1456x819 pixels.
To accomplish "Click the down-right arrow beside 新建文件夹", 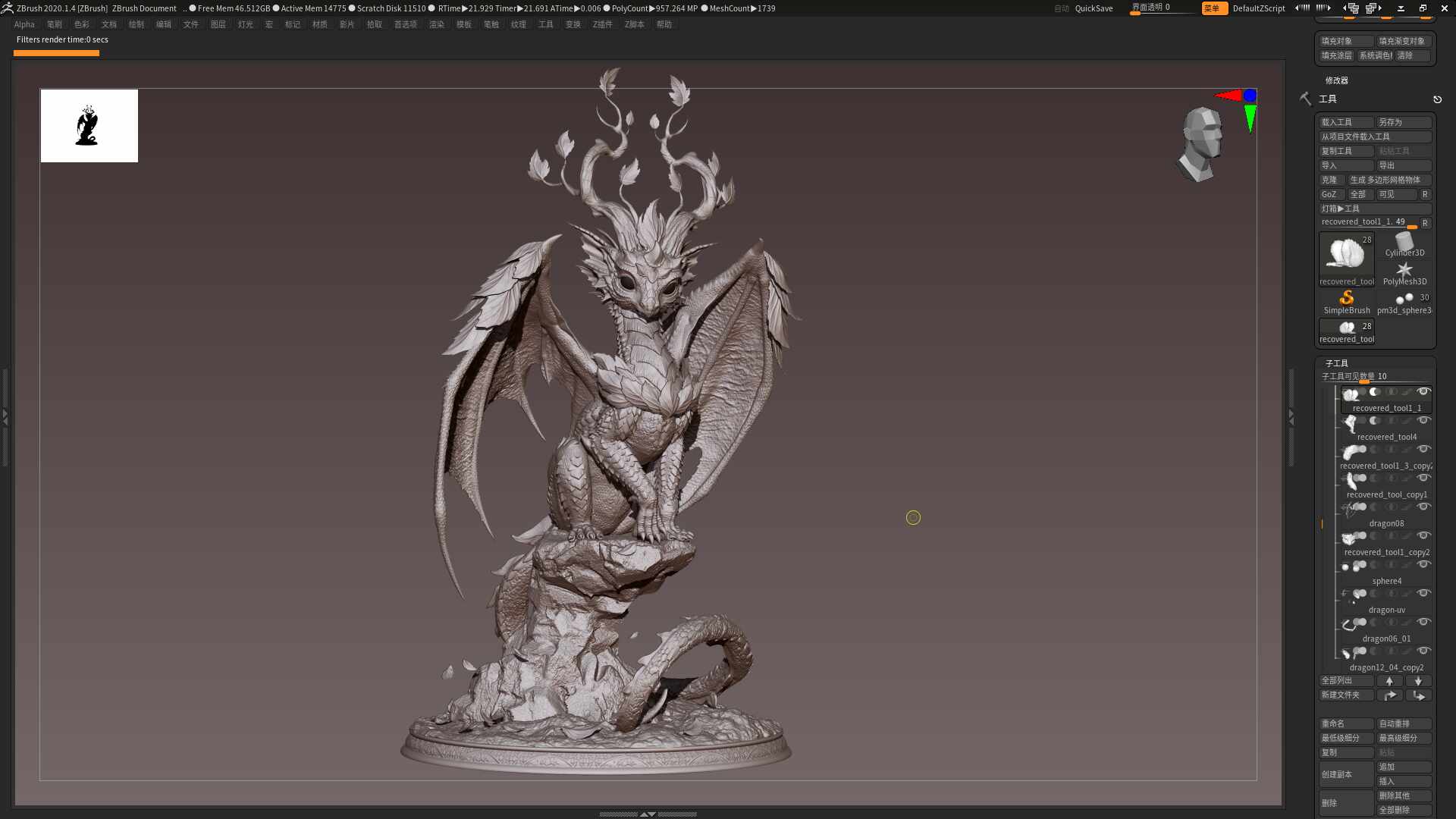I will coord(1419,695).
